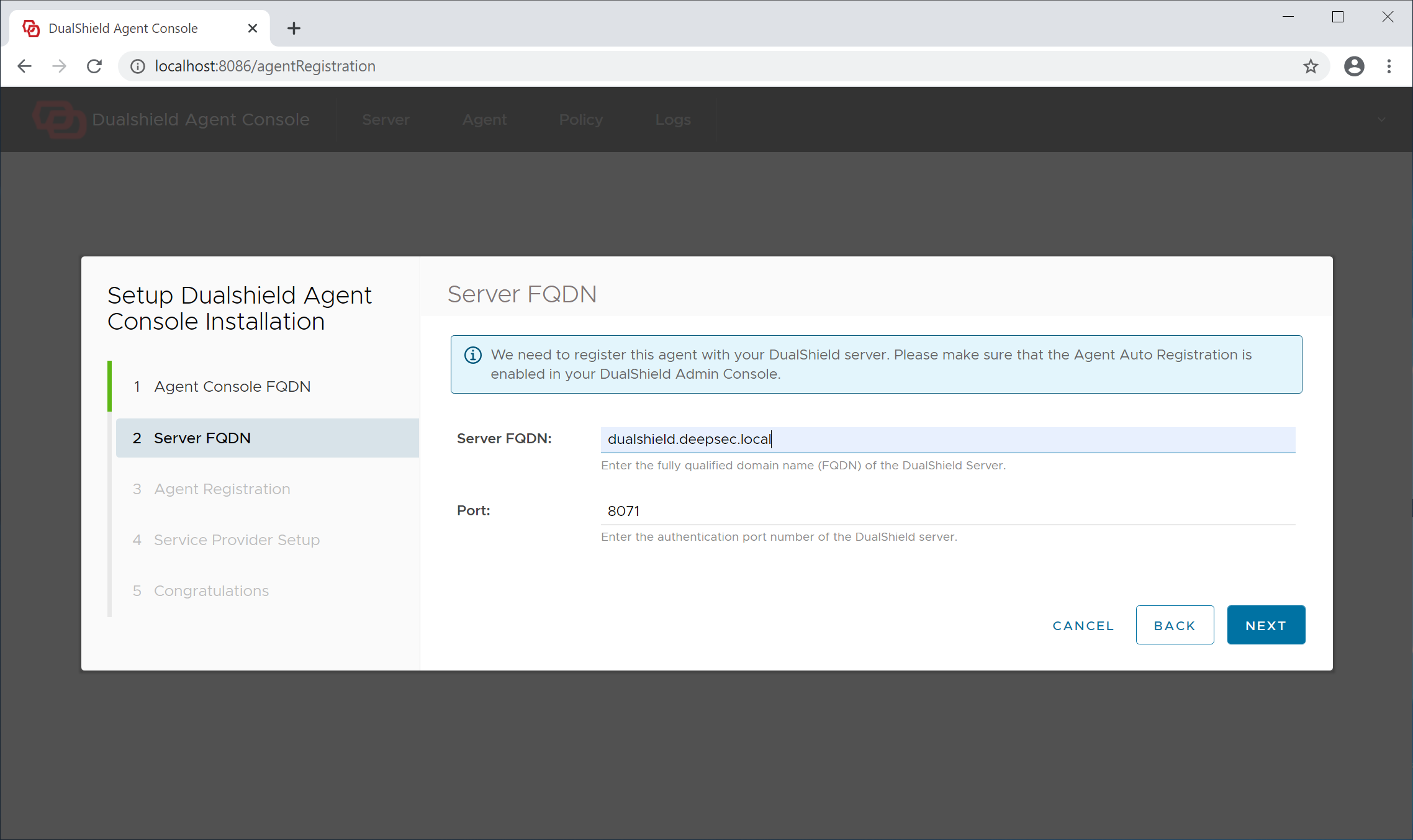Select step 4 Service Provider Setup
The image size is (1413, 840).
click(x=237, y=540)
